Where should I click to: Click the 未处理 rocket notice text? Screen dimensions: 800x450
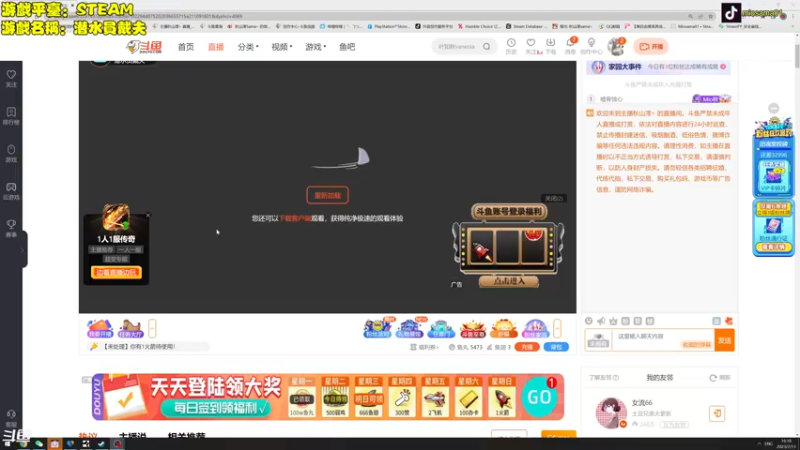click(139, 347)
